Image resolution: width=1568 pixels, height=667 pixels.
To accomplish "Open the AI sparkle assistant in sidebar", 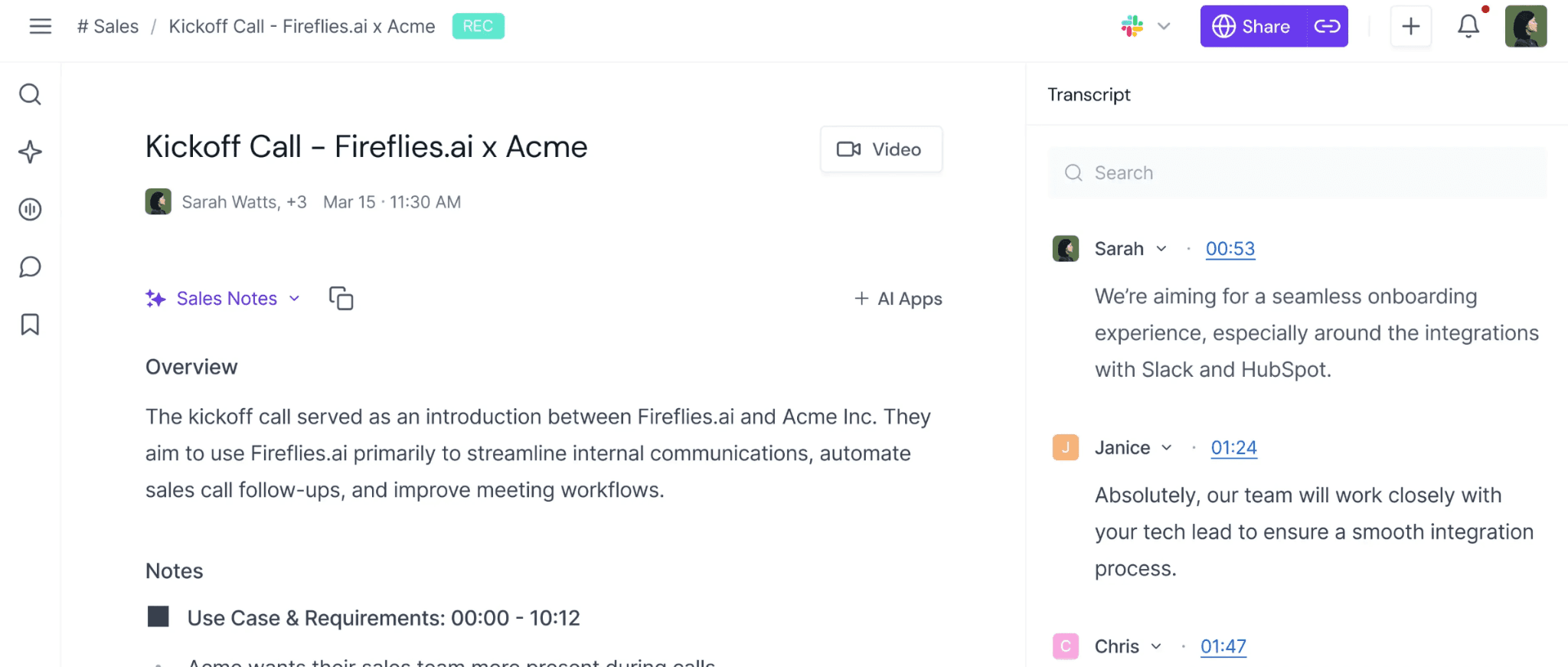I will (x=30, y=152).
